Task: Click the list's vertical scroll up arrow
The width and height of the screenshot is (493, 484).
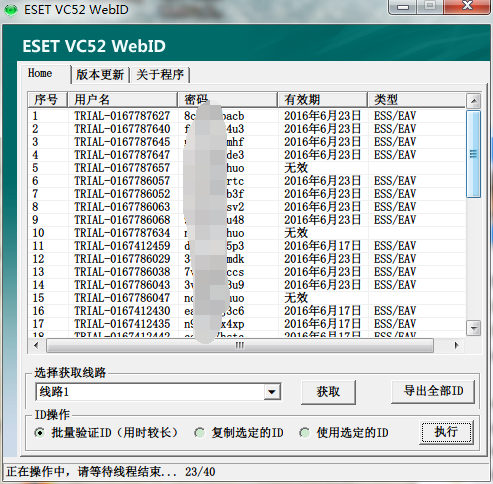Action: click(x=474, y=100)
